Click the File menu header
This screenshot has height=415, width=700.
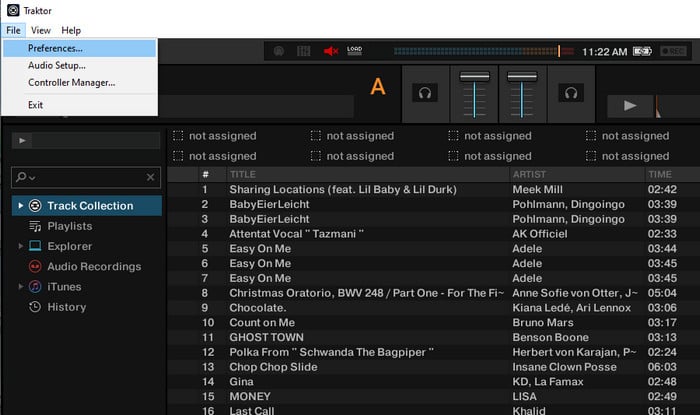13,30
